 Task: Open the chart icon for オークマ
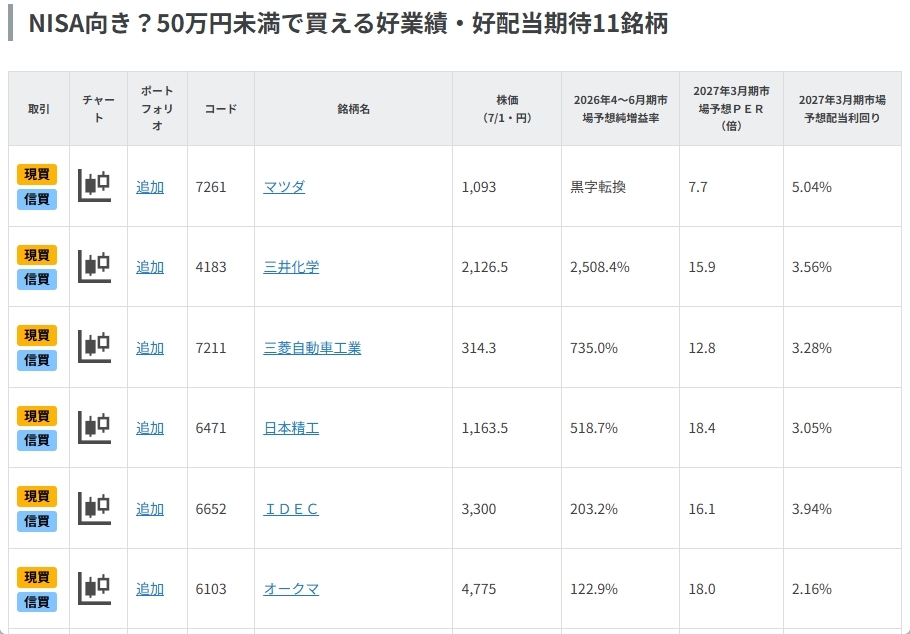(x=95, y=589)
